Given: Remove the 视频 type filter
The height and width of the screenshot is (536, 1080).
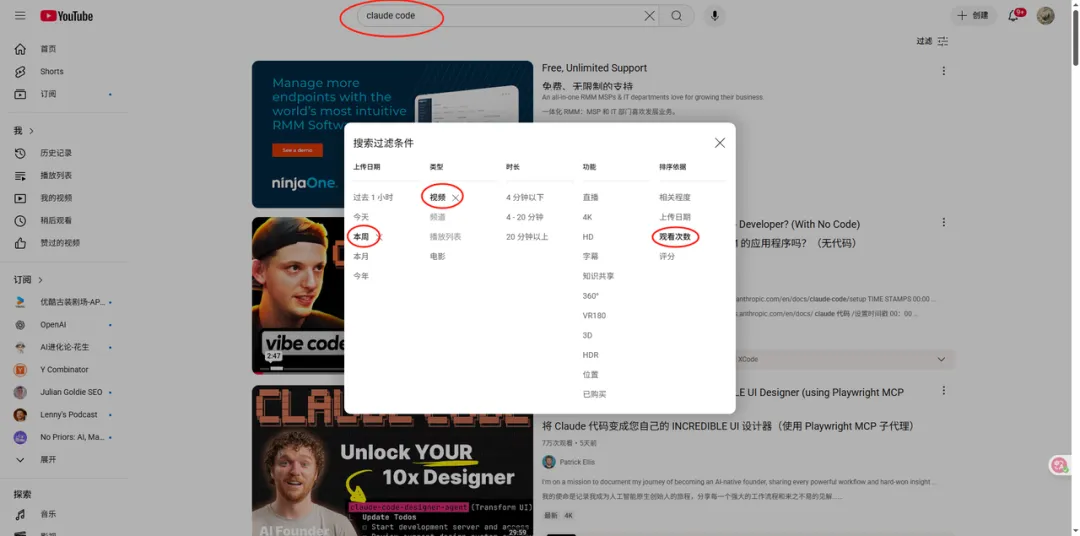Looking at the screenshot, I should click(456, 198).
